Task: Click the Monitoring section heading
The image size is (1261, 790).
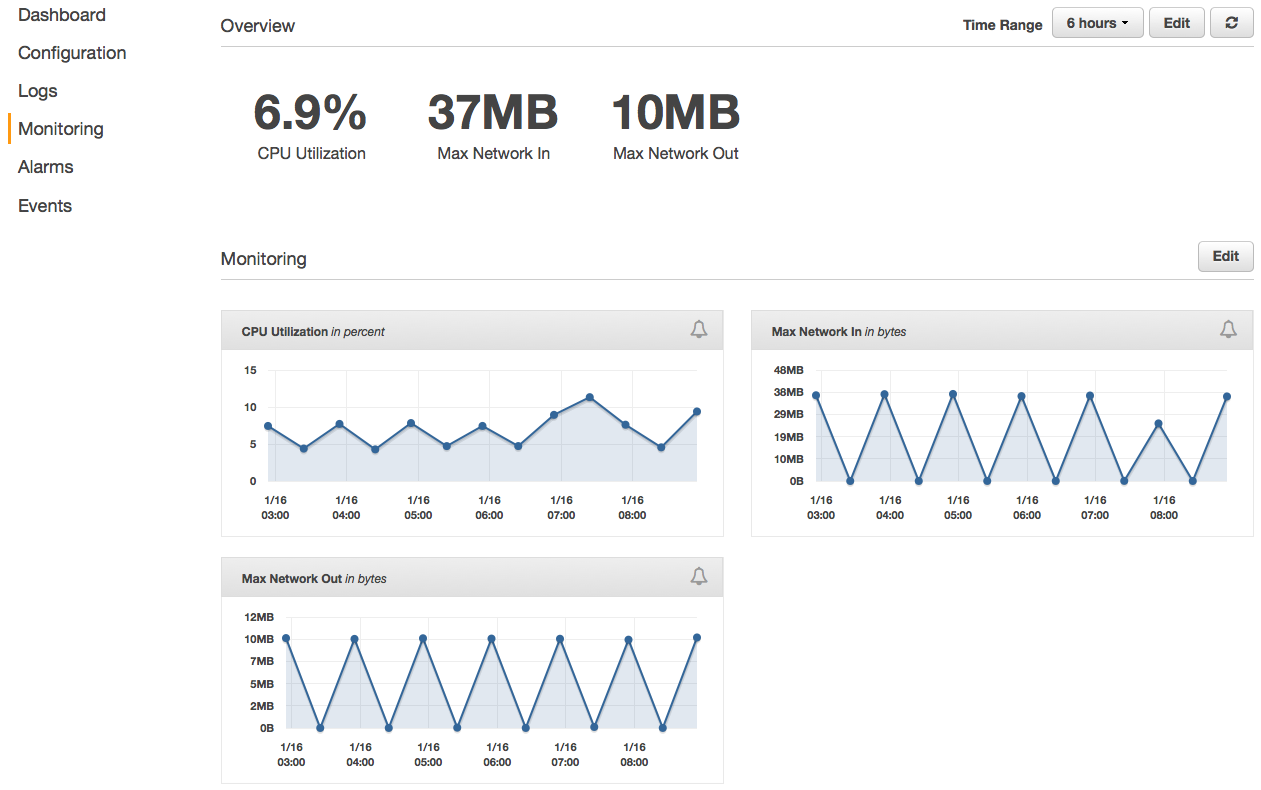Action: click(264, 259)
